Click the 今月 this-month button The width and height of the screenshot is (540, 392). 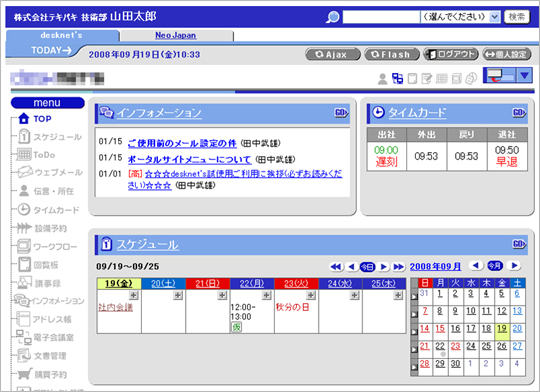(x=495, y=266)
